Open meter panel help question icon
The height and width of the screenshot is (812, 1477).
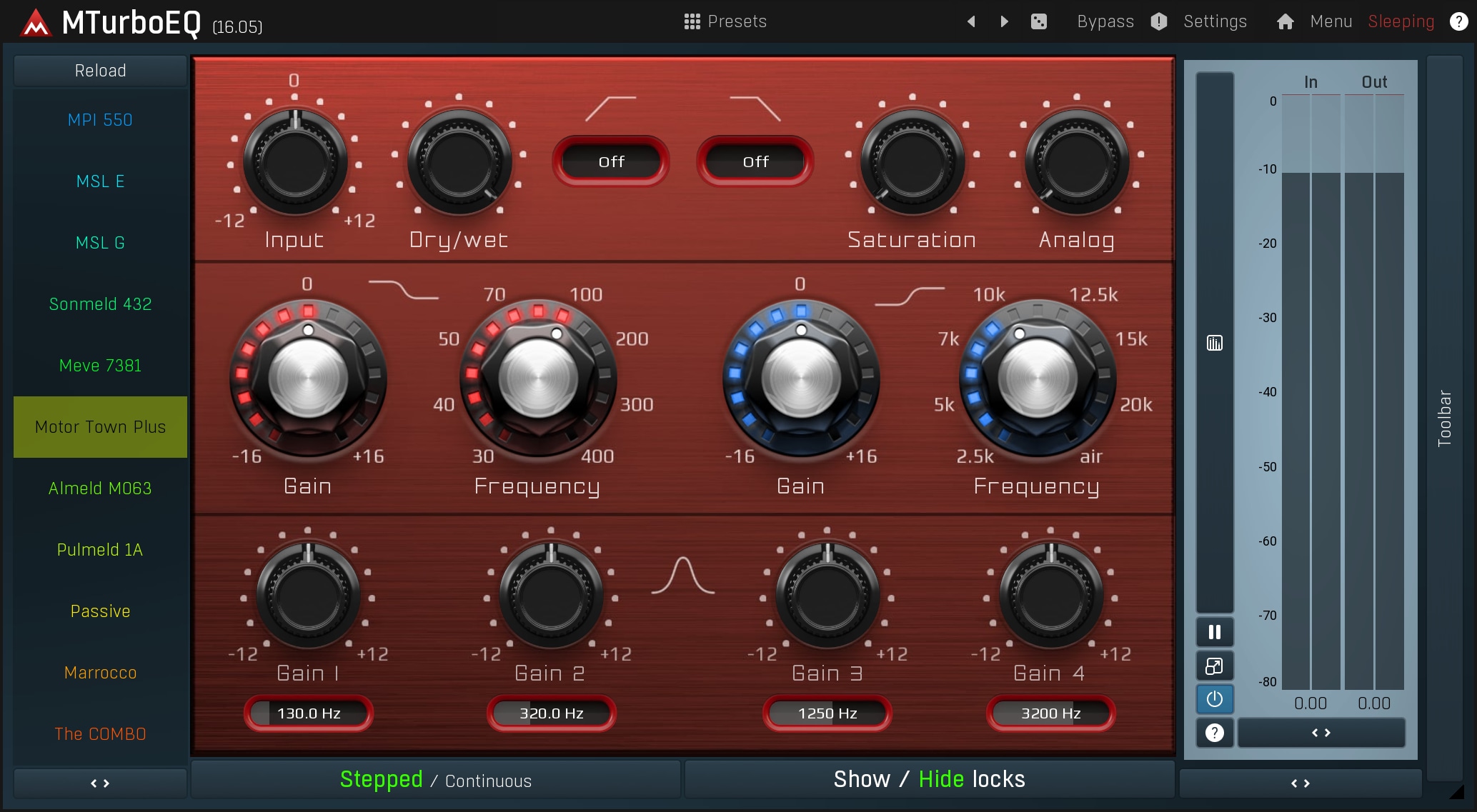1215,733
